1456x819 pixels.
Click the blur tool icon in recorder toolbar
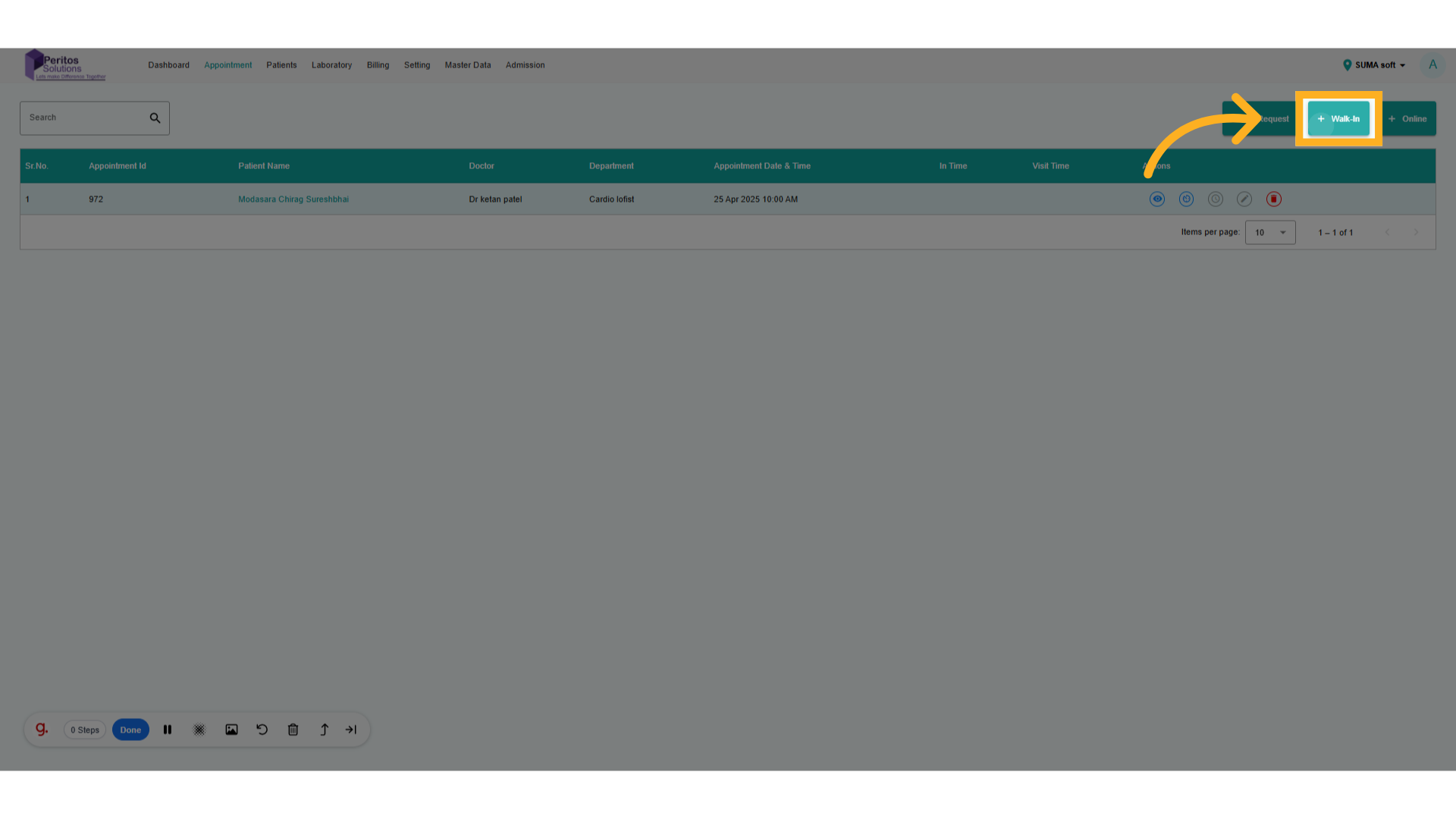coord(199,730)
